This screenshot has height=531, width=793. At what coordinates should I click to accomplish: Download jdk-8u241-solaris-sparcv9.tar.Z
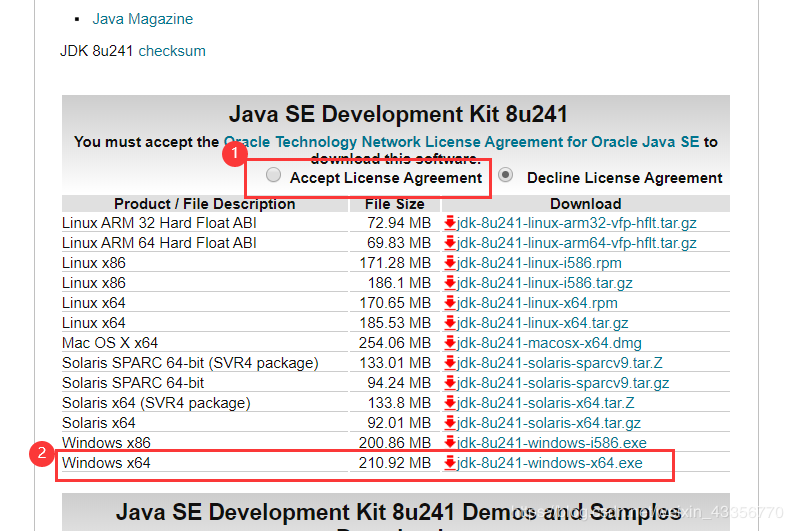tap(559, 363)
